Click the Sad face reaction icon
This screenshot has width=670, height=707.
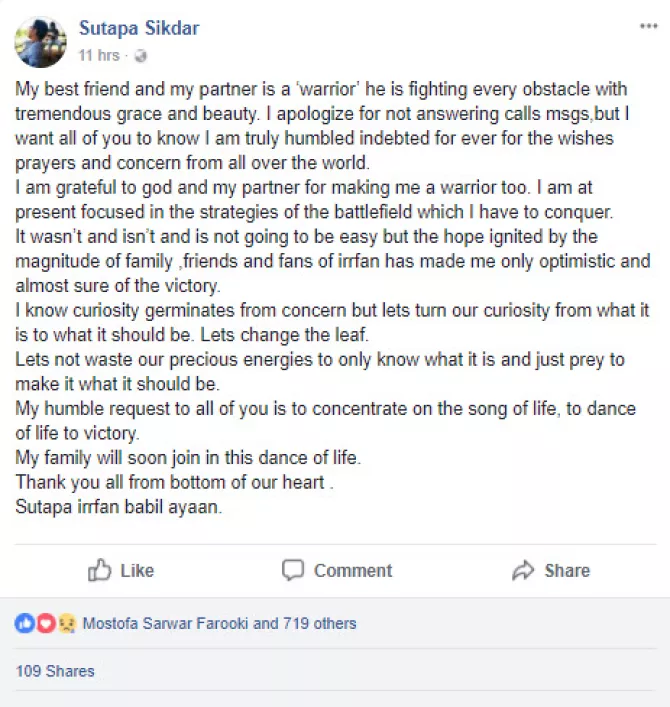(66, 623)
